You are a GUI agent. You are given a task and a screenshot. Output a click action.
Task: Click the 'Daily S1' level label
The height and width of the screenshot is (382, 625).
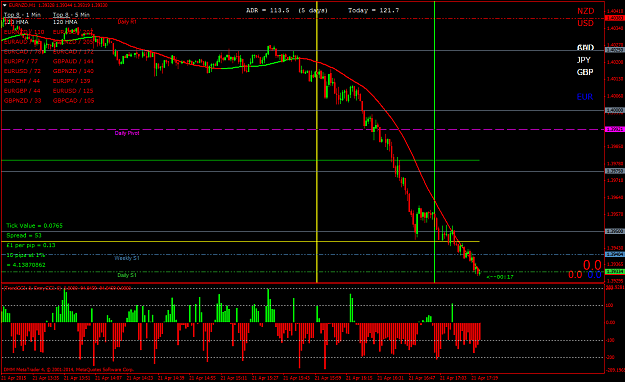pos(127,275)
